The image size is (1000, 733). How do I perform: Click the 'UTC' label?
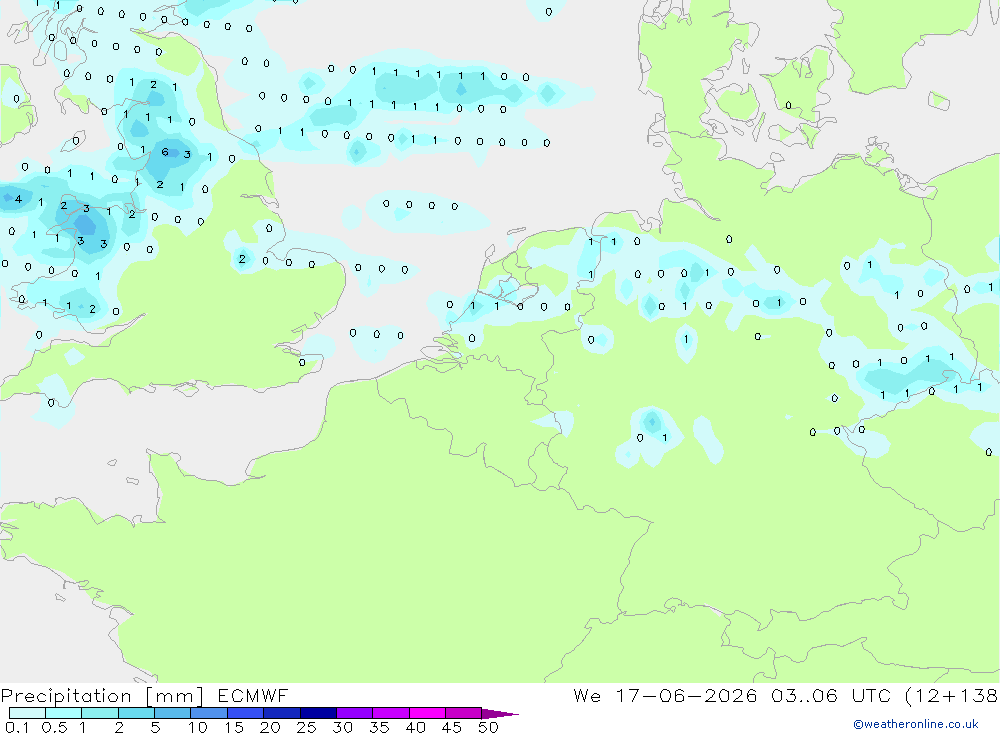pos(871,695)
